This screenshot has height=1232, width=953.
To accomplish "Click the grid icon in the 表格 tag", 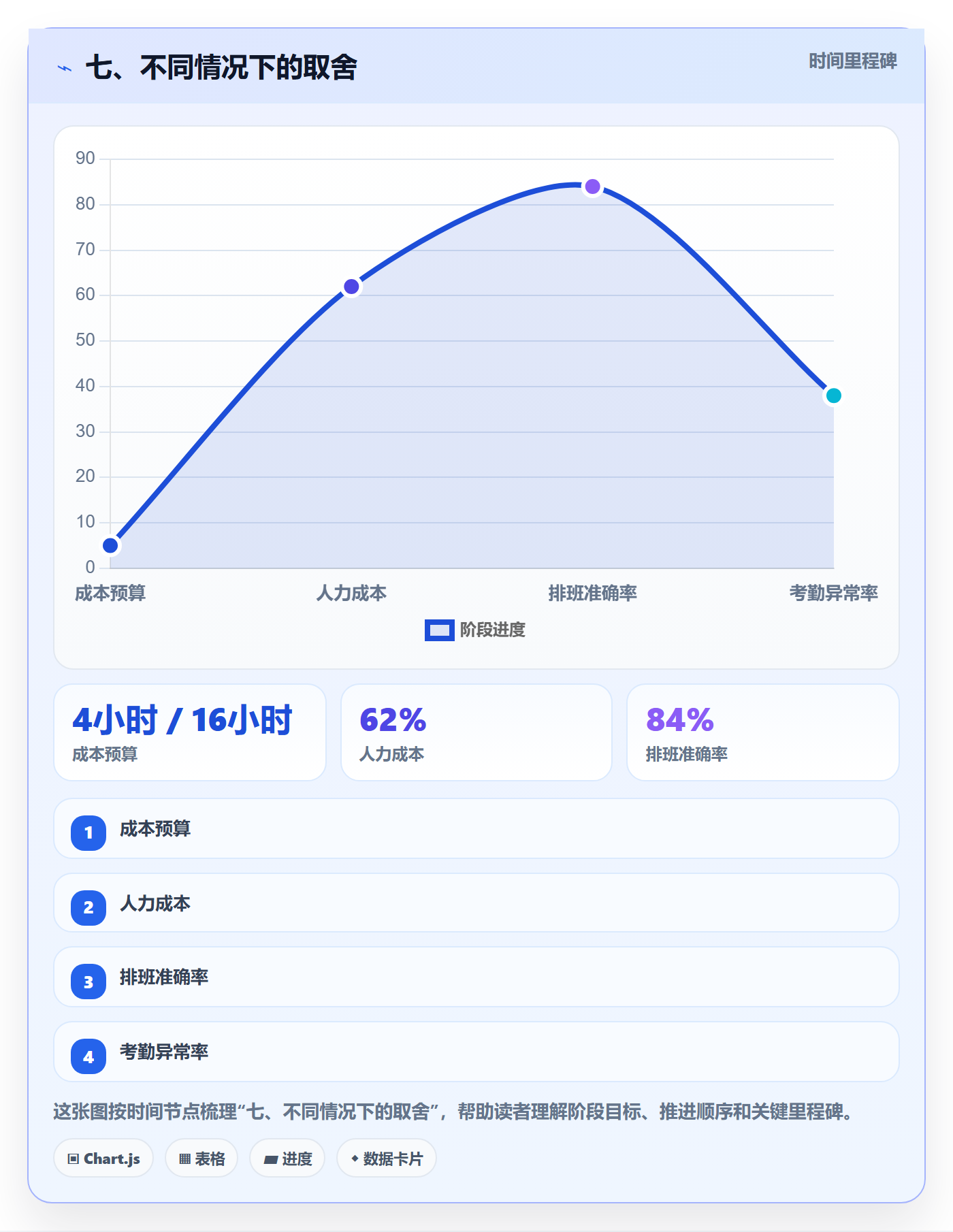I will click(184, 1159).
